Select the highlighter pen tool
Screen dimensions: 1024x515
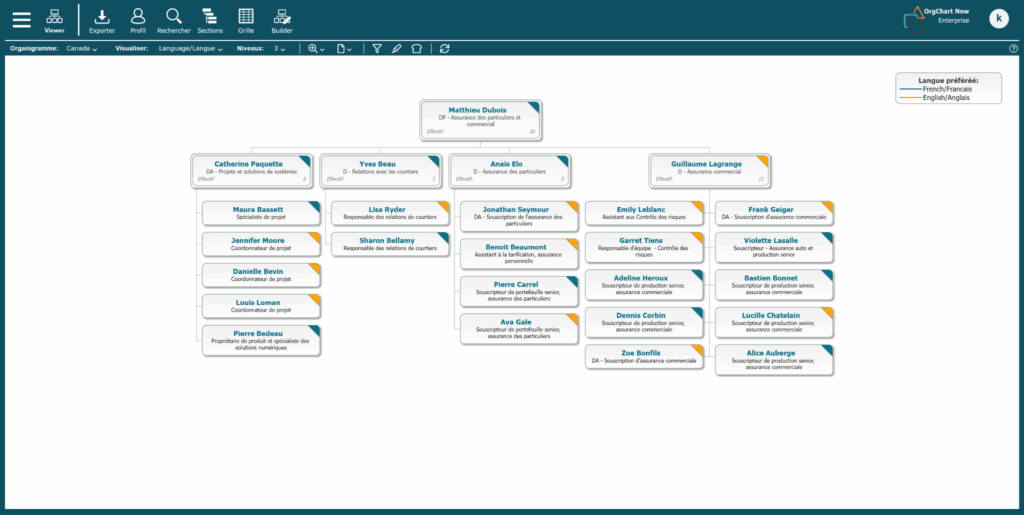pyautogui.click(x=396, y=48)
